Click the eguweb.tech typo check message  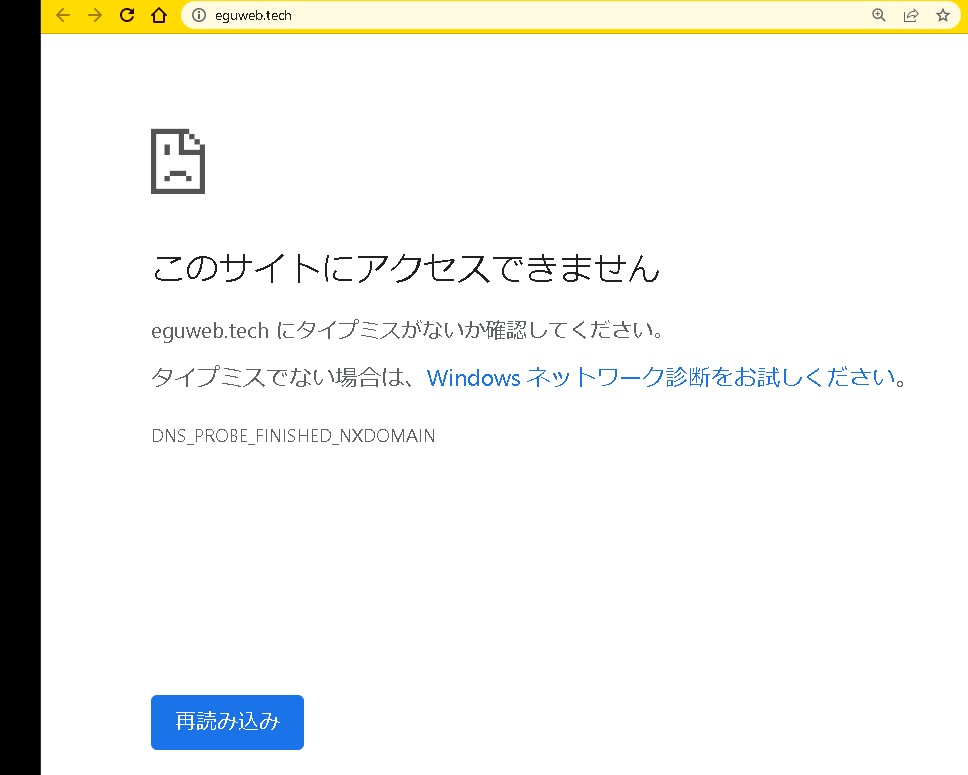coord(407,329)
